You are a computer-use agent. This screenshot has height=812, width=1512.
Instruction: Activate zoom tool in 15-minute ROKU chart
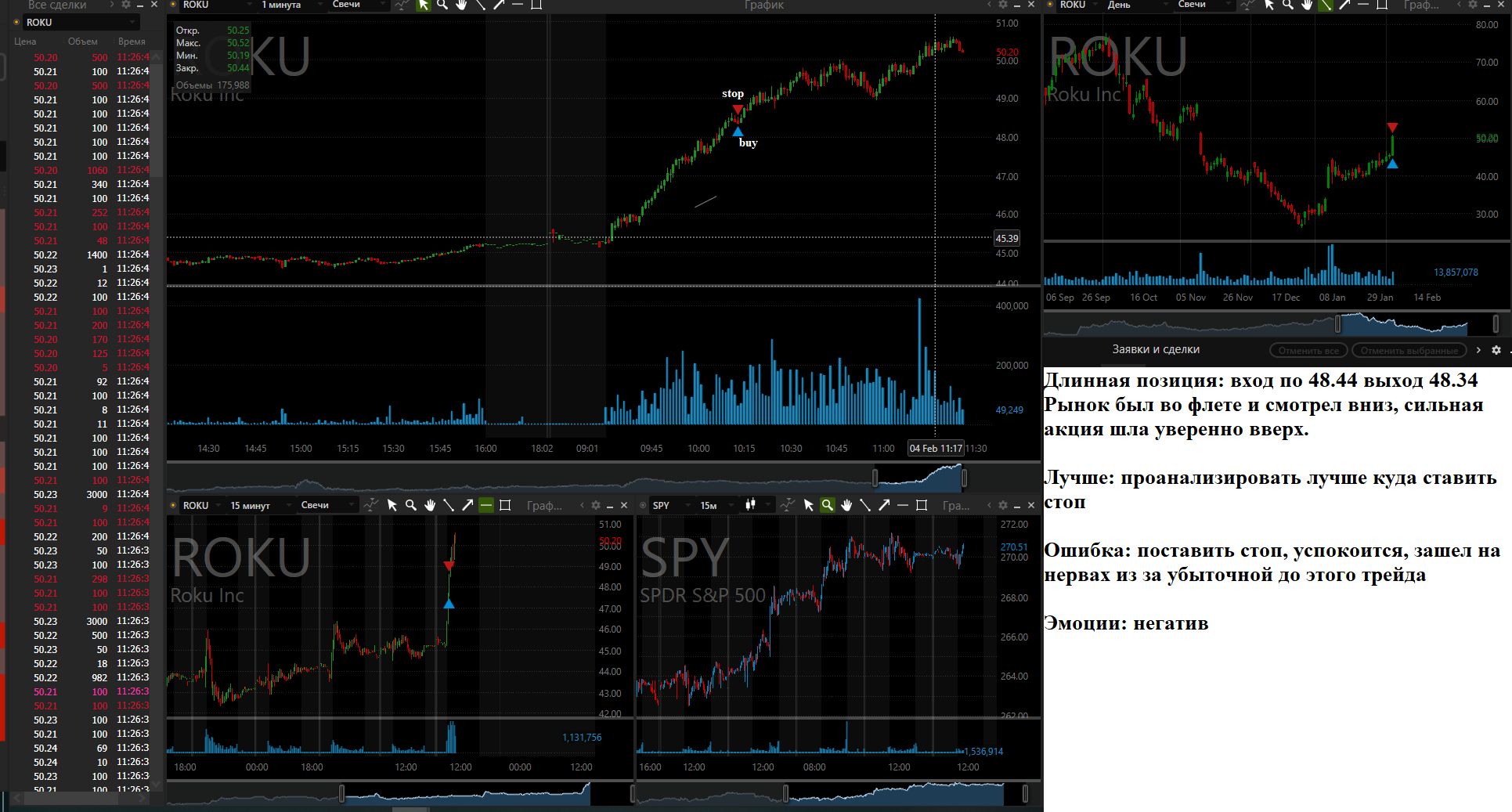point(411,505)
